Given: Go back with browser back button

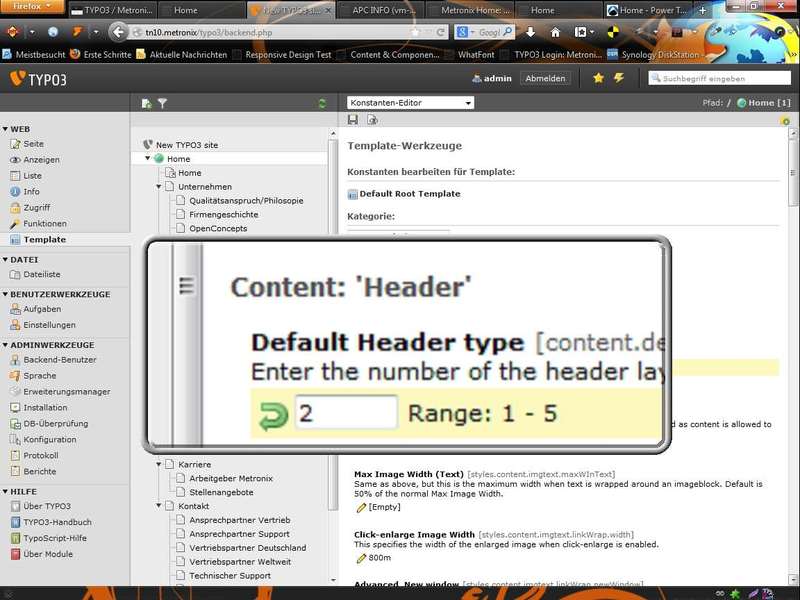Looking at the screenshot, I should coord(118,32).
